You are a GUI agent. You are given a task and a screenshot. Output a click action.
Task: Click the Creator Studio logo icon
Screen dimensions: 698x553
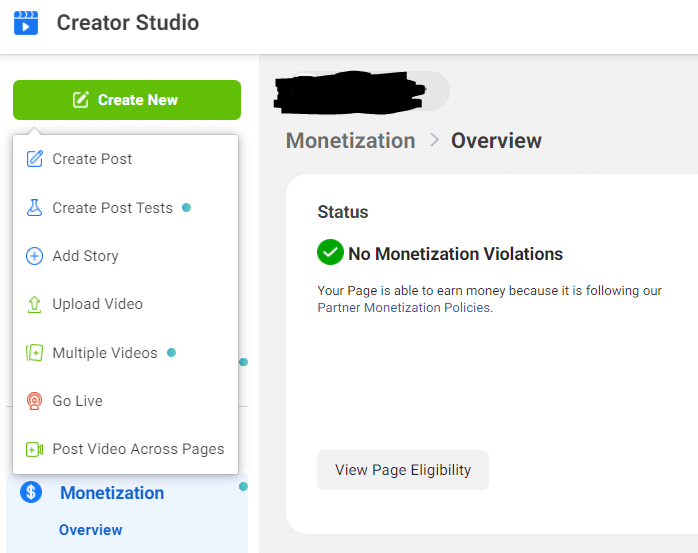[x=26, y=23]
